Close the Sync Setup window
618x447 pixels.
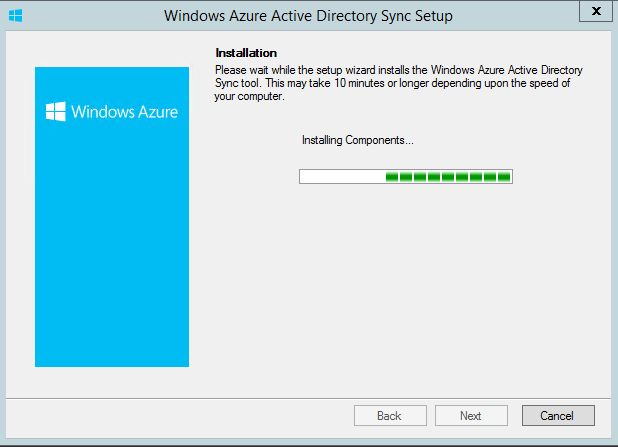596,11
